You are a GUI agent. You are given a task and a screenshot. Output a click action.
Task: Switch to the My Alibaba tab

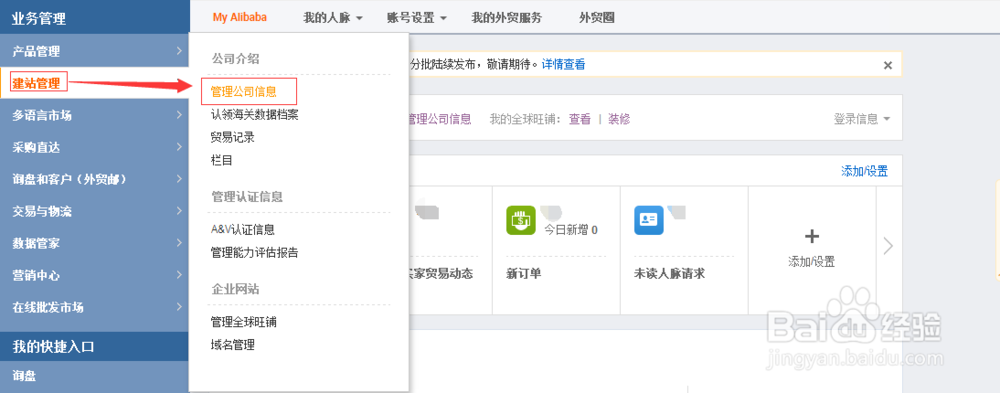coord(240,17)
